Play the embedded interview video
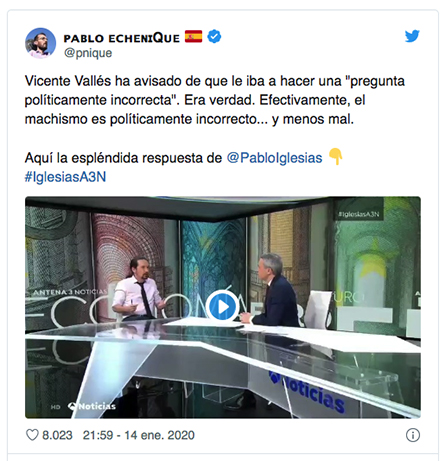 click(222, 307)
